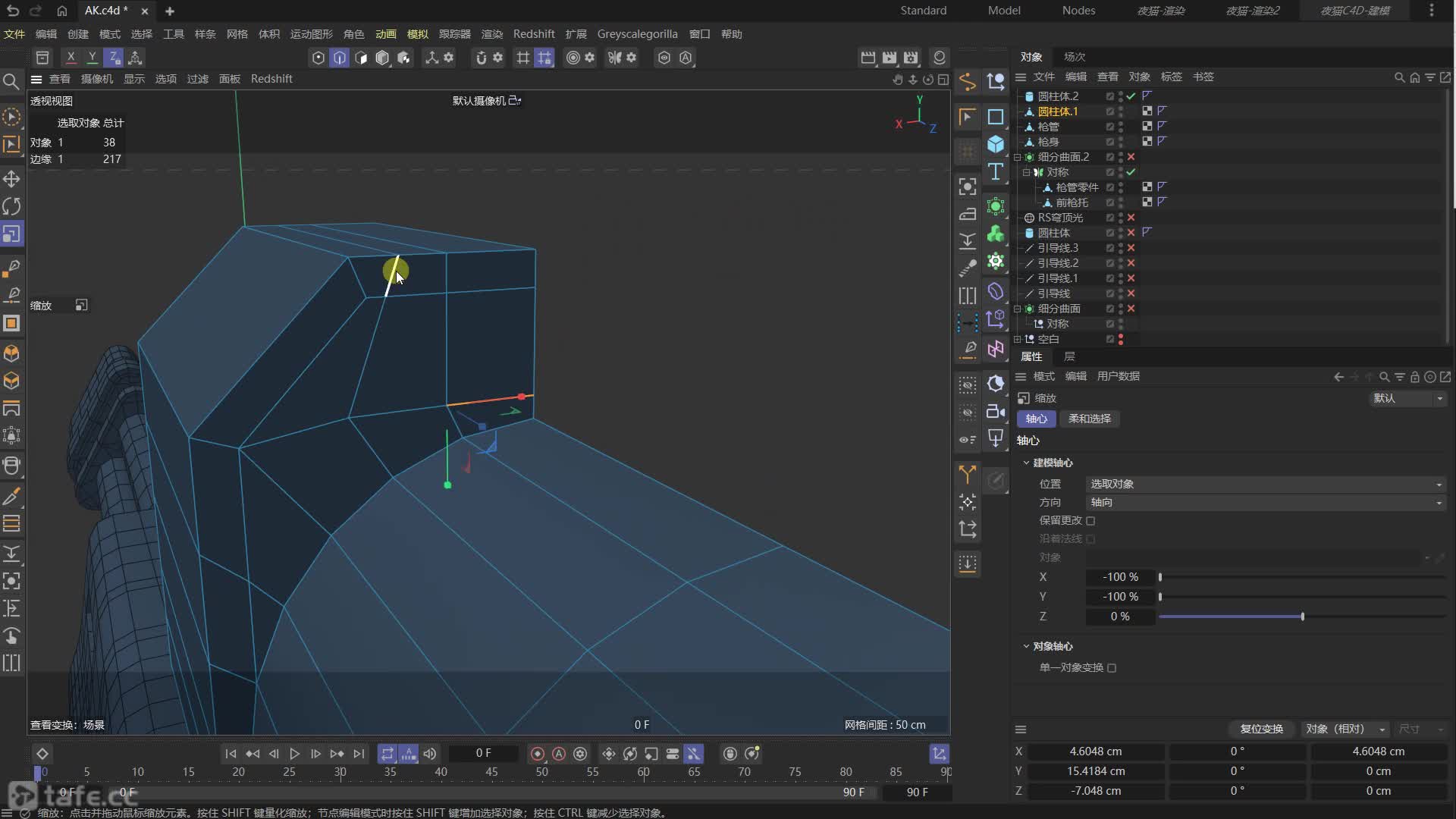Image resolution: width=1456 pixels, height=819 pixels.
Task: Click the 轴心 tab button
Action: point(1036,419)
